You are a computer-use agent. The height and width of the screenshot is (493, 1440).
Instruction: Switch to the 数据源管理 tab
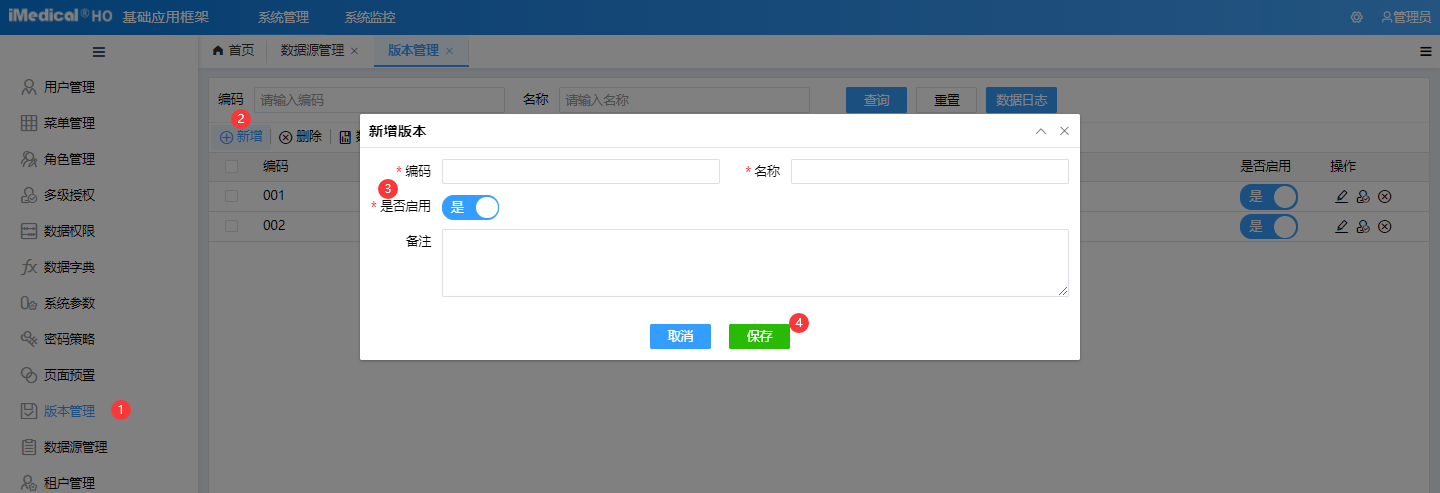(x=312, y=50)
